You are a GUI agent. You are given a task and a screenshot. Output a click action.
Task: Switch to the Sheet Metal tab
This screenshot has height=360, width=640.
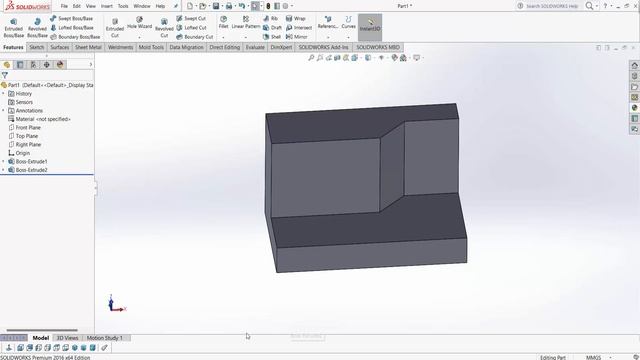88,47
